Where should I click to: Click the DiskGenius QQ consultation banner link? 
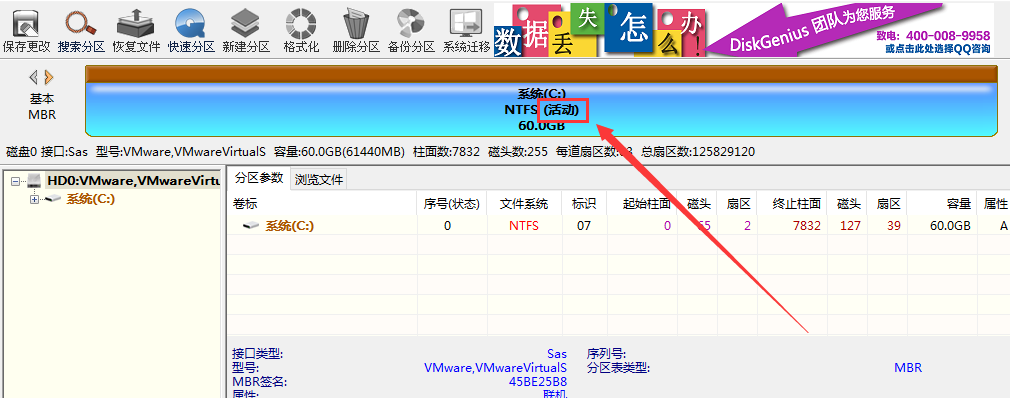click(937, 48)
